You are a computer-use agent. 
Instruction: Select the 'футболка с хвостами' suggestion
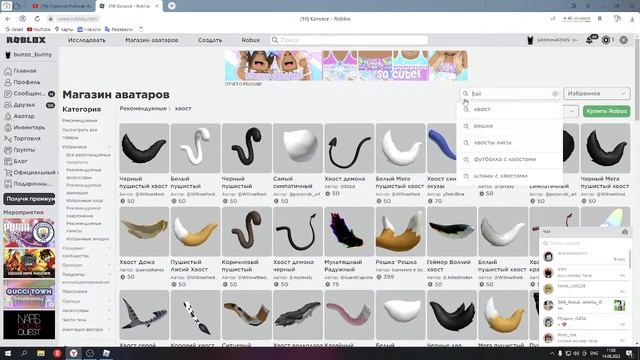click(x=509, y=160)
